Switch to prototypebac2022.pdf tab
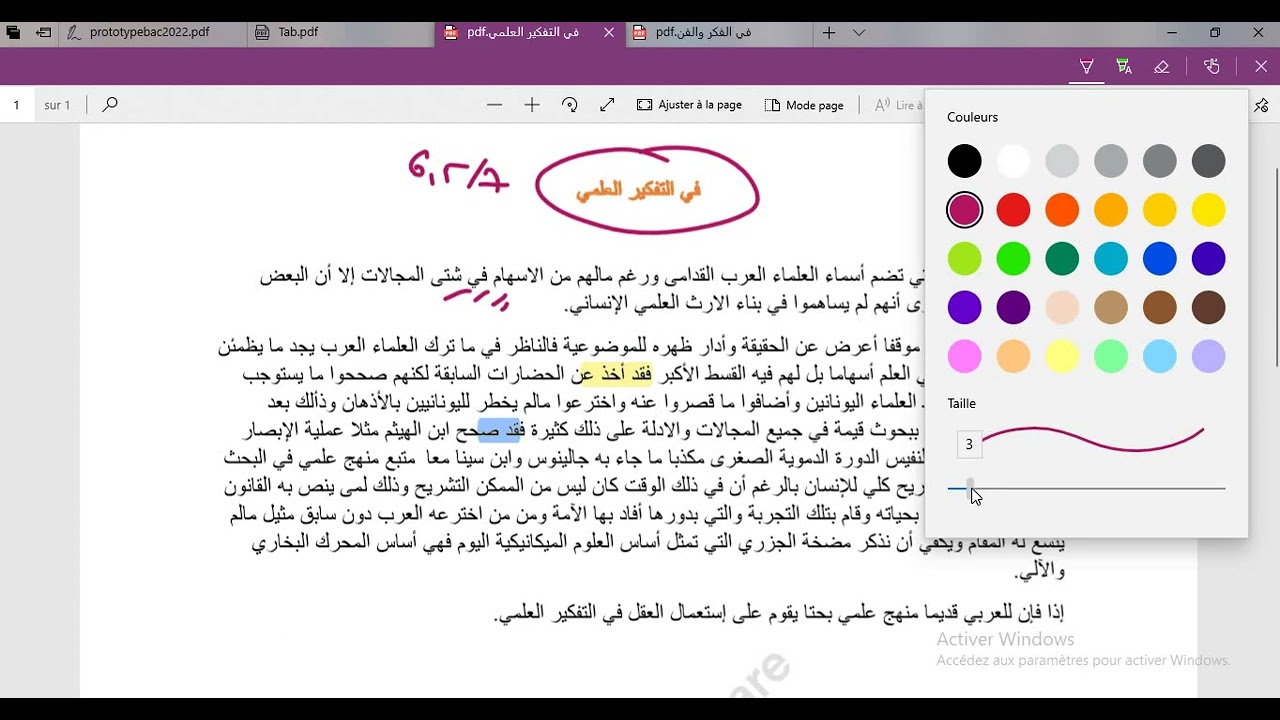The width and height of the screenshot is (1280, 720). pyautogui.click(x=149, y=32)
